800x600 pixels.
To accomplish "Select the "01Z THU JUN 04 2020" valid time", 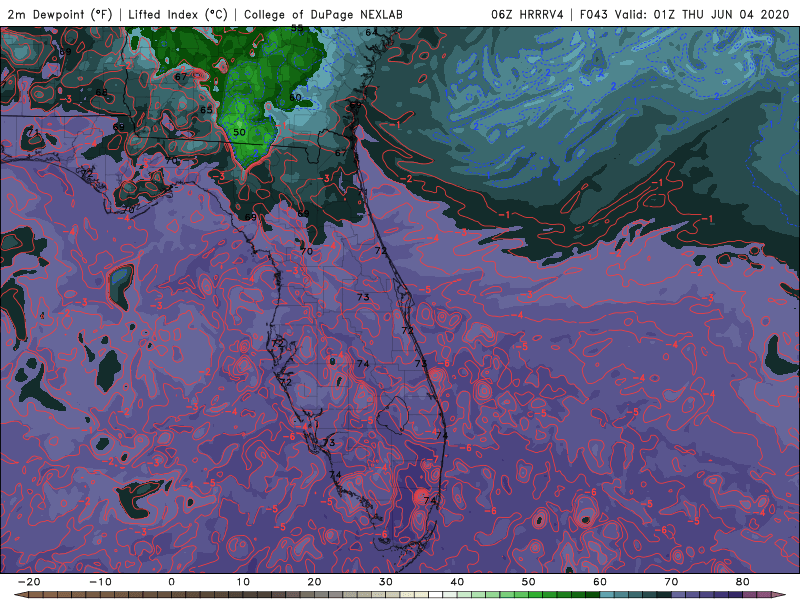I will tap(721, 15).
